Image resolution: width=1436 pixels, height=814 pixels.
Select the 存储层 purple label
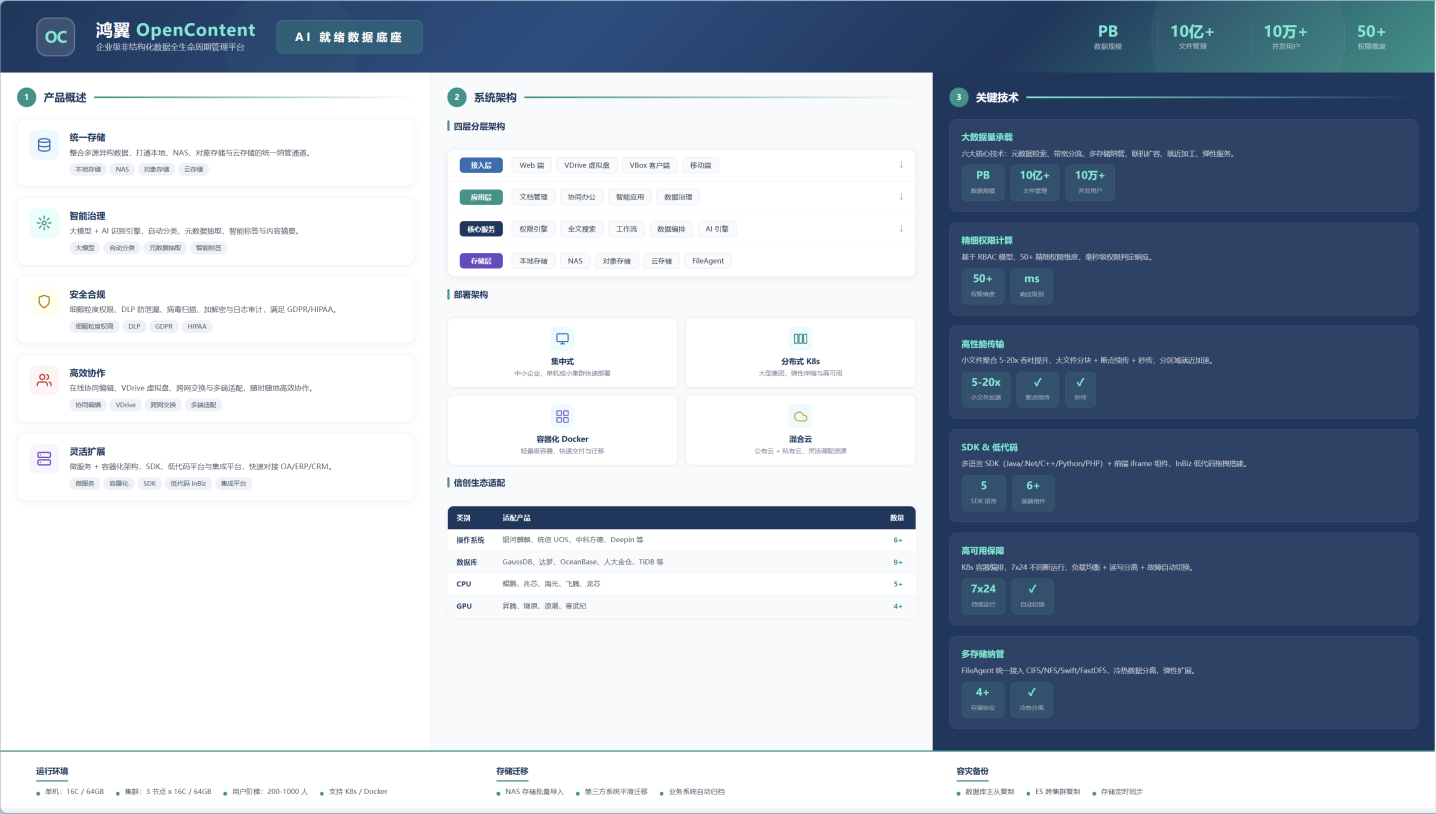click(x=481, y=260)
